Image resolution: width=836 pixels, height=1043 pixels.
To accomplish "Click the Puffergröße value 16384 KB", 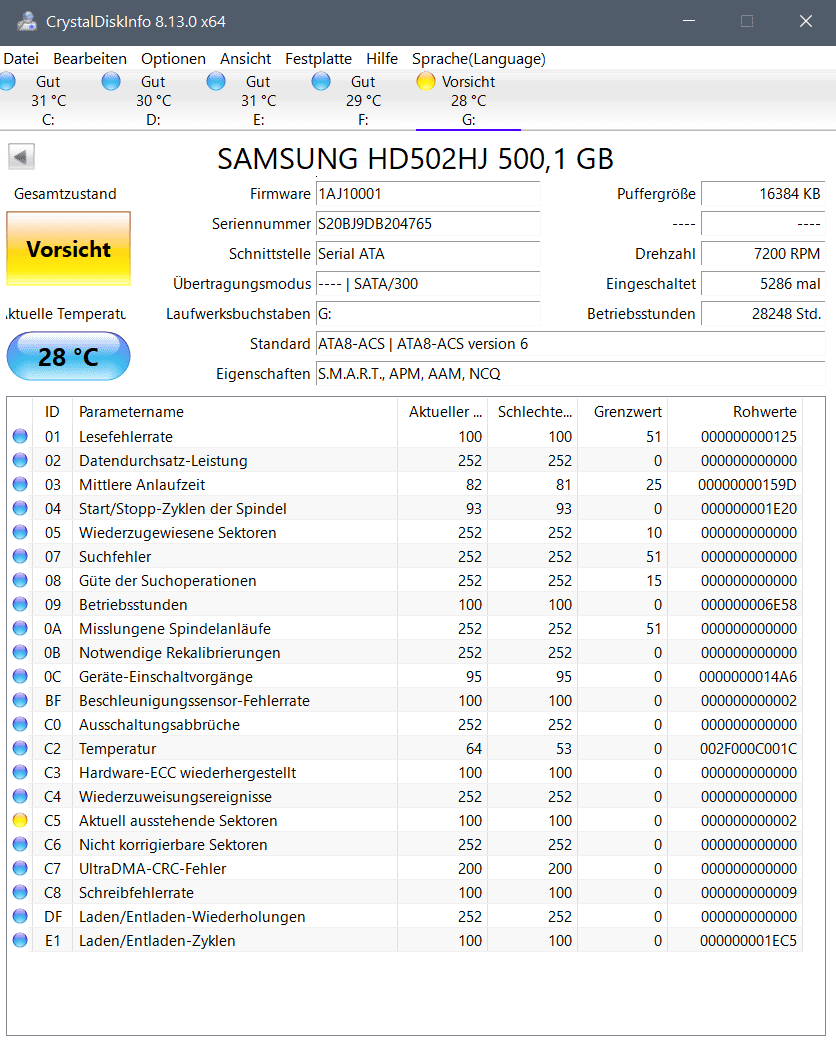I will [763, 194].
